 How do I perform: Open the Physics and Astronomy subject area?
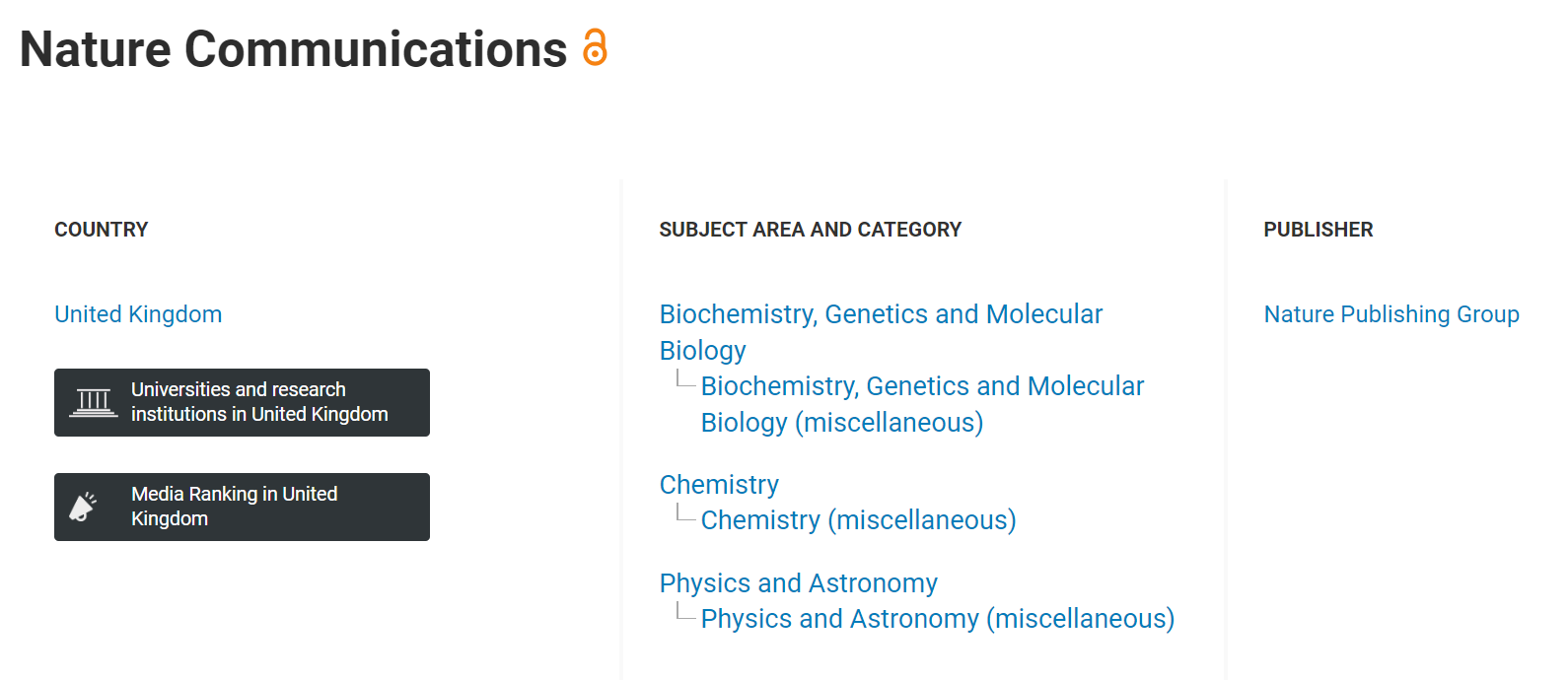(x=798, y=583)
